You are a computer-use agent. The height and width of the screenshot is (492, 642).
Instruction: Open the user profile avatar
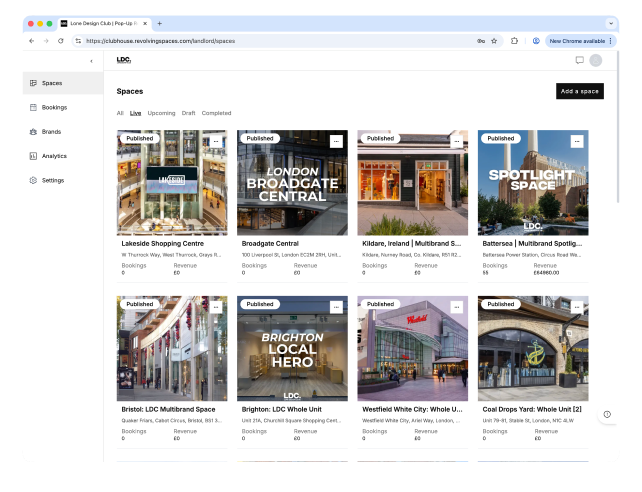point(596,61)
